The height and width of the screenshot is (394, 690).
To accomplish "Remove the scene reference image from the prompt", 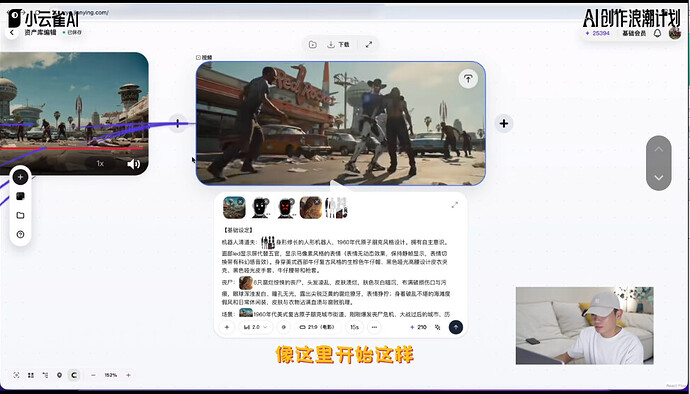I will (x=240, y=201).
